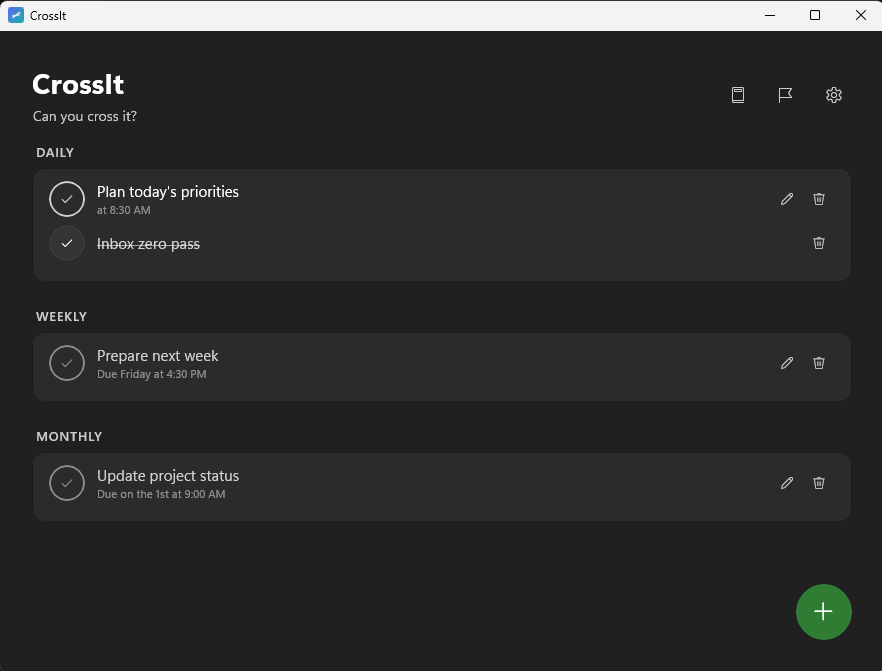Delete "Inbox zero pass" with the trash icon
Screen dimensions: 882x671
(x=818, y=243)
